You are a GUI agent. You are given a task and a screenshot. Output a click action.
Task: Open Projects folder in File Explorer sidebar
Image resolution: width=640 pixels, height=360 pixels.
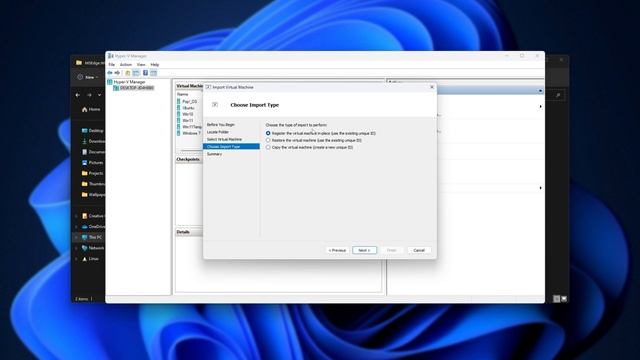point(93,173)
